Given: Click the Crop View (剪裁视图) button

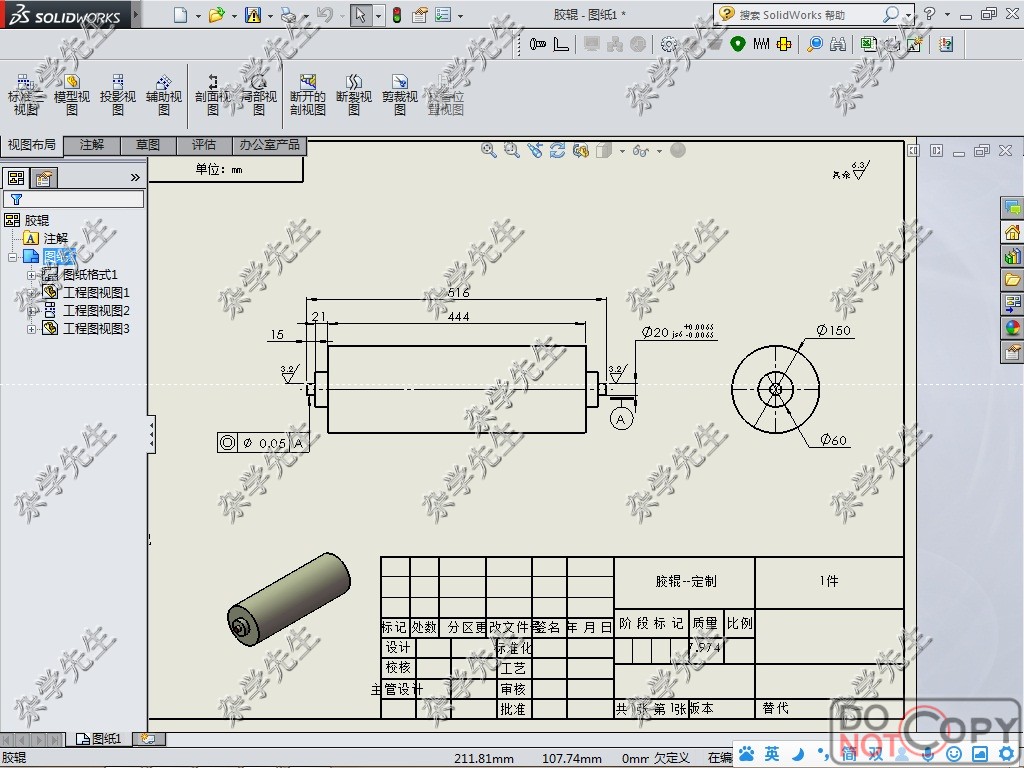Looking at the screenshot, I should (x=400, y=95).
